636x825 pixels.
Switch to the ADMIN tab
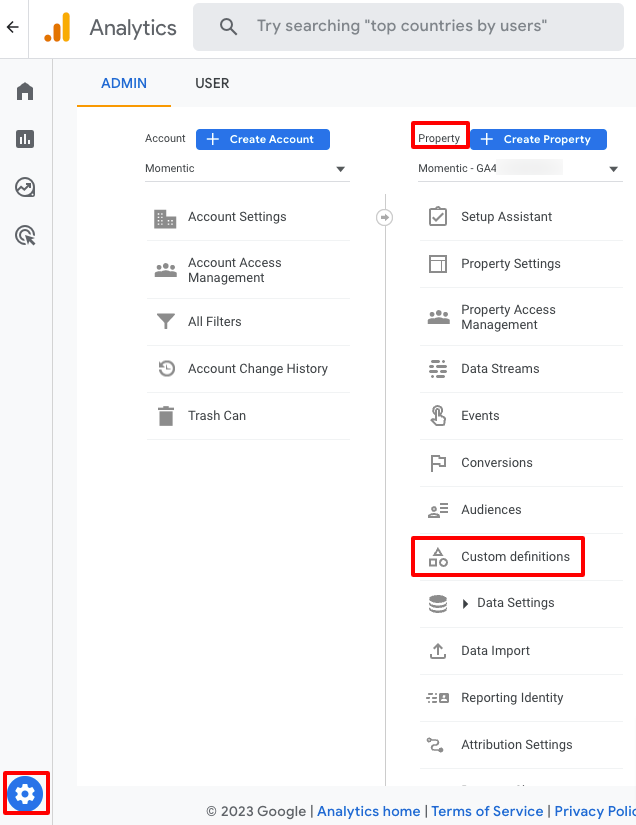pyautogui.click(x=124, y=83)
